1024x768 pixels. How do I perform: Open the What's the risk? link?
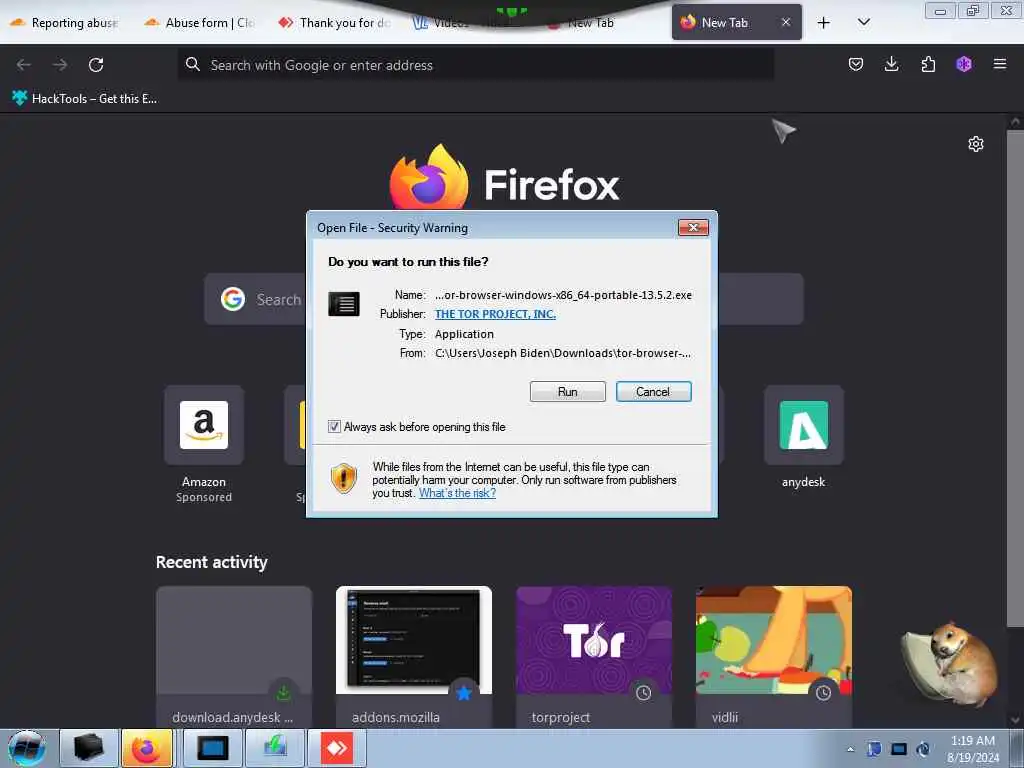click(x=457, y=493)
